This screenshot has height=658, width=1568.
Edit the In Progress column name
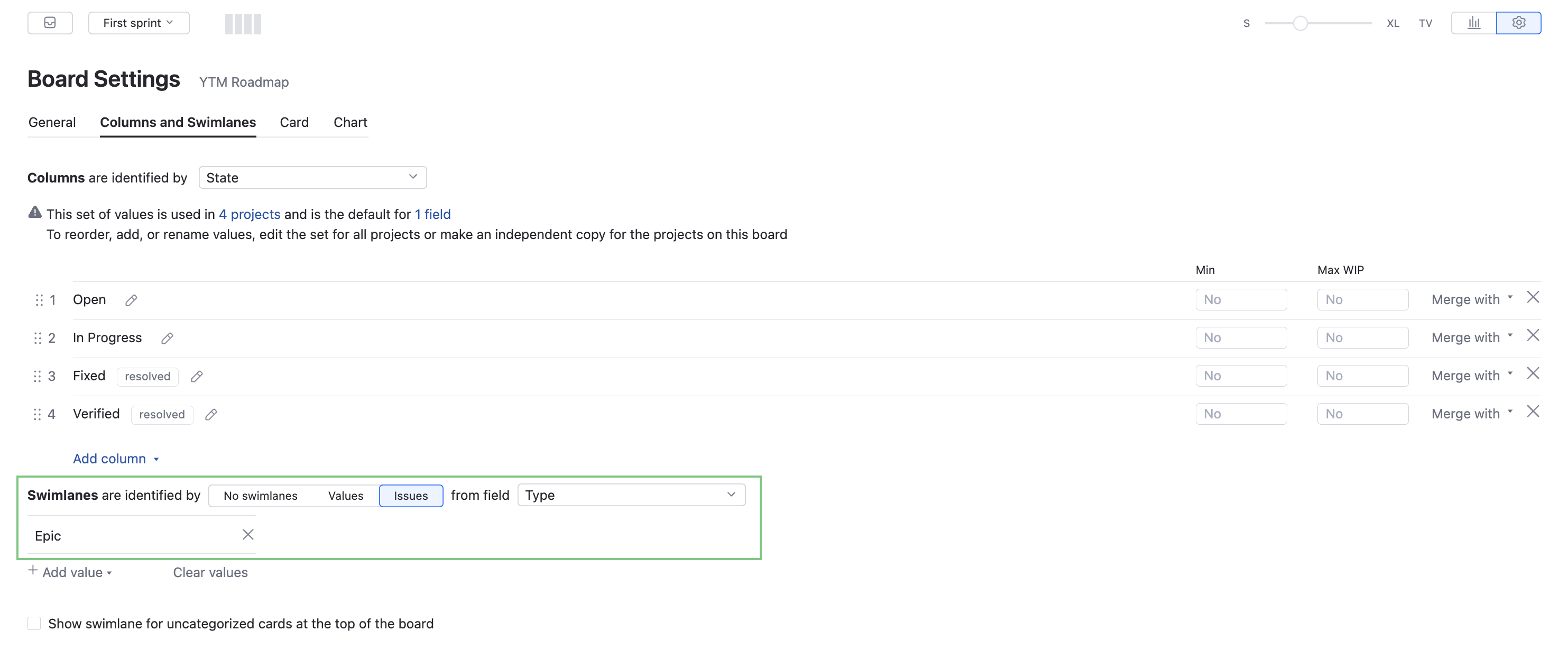(x=167, y=338)
